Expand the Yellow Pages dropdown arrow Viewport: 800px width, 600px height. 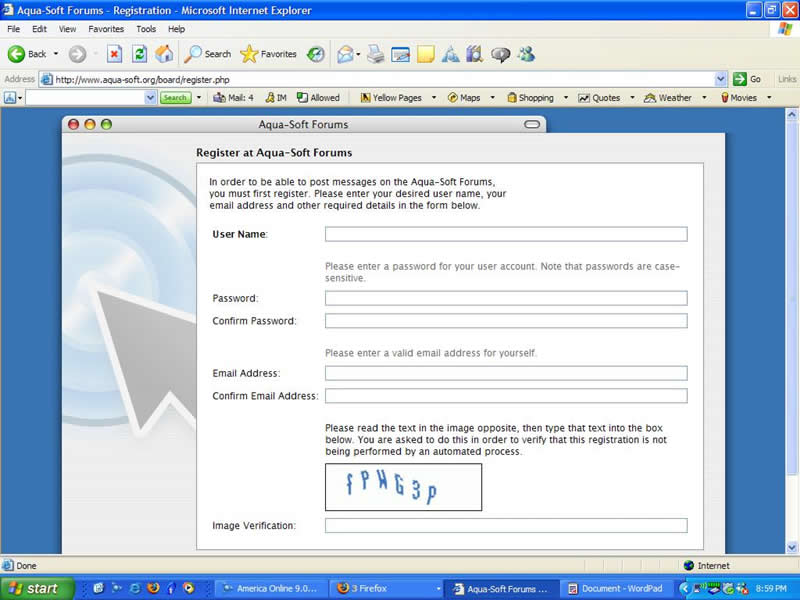[x=434, y=97]
